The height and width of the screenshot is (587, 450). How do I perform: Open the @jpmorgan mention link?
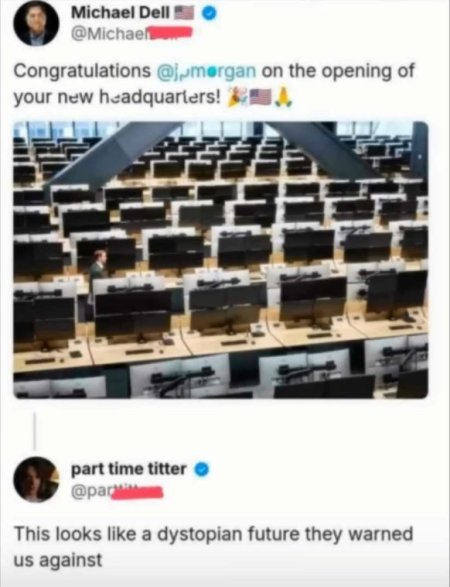[206, 70]
